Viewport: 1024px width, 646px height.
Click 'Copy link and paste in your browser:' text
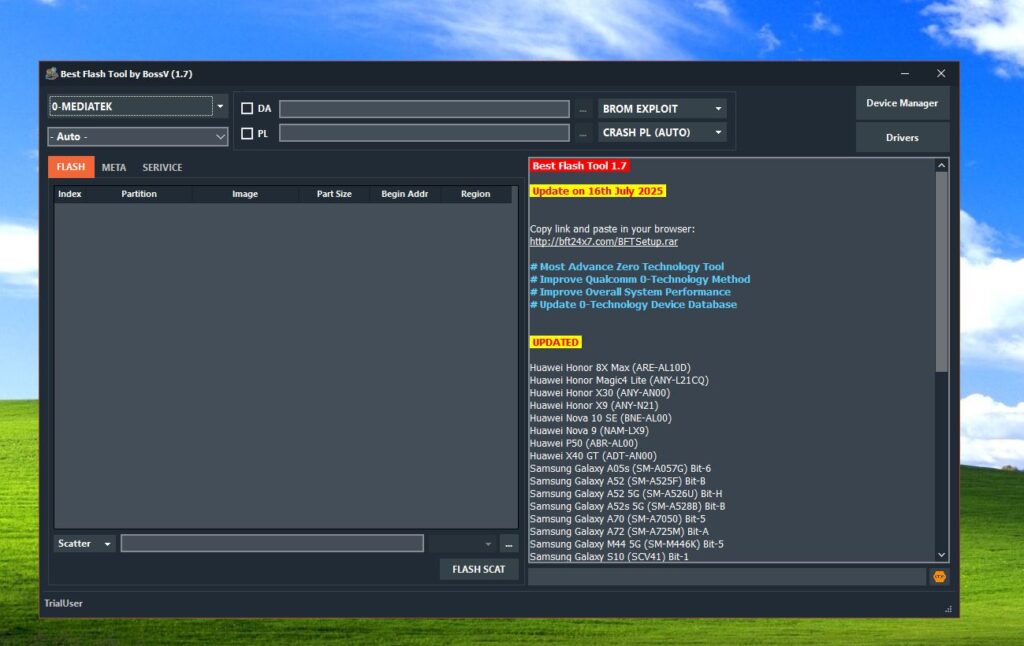612,229
